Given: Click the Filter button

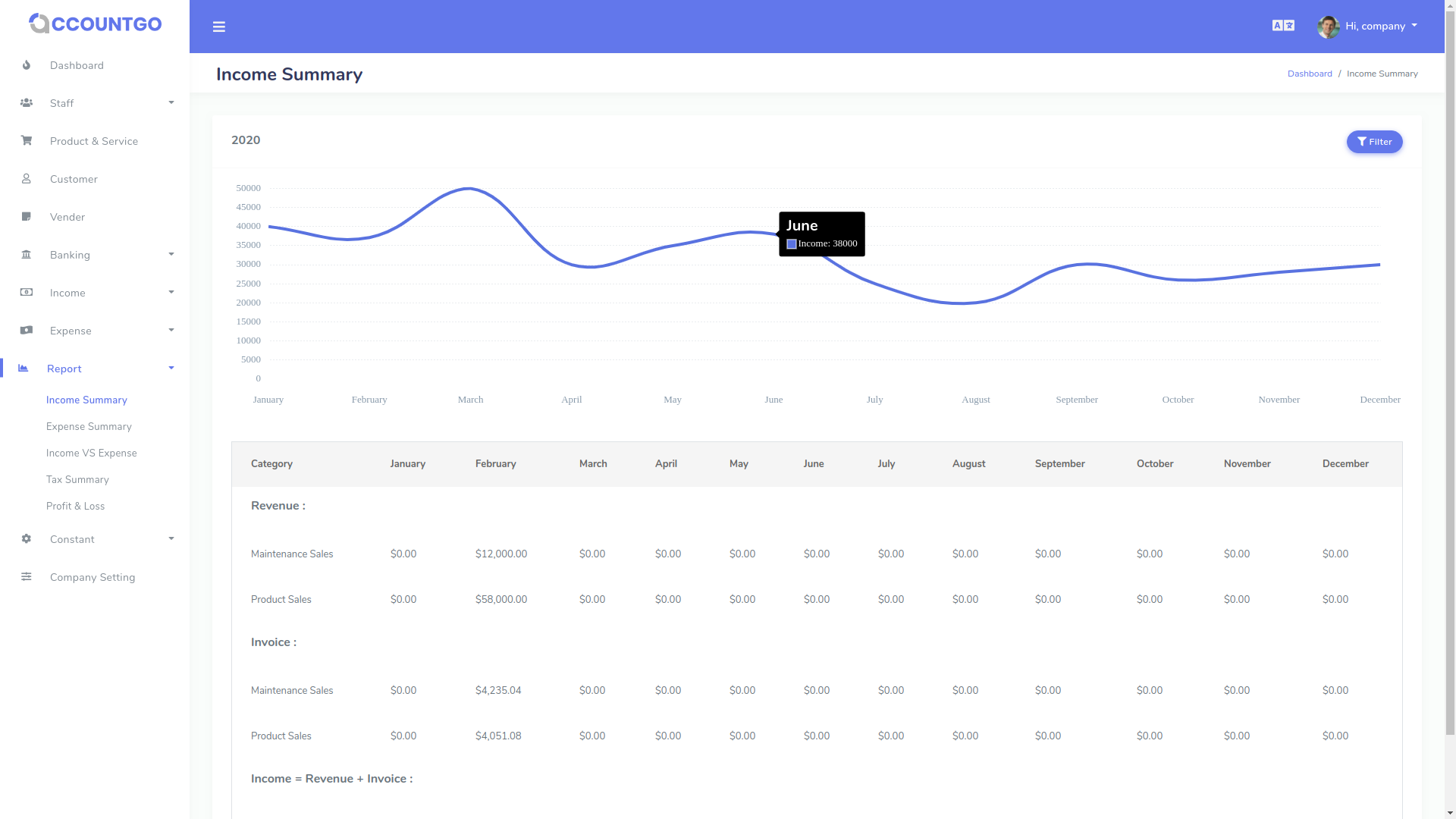Looking at the screenshot, I should (1374, 142).
